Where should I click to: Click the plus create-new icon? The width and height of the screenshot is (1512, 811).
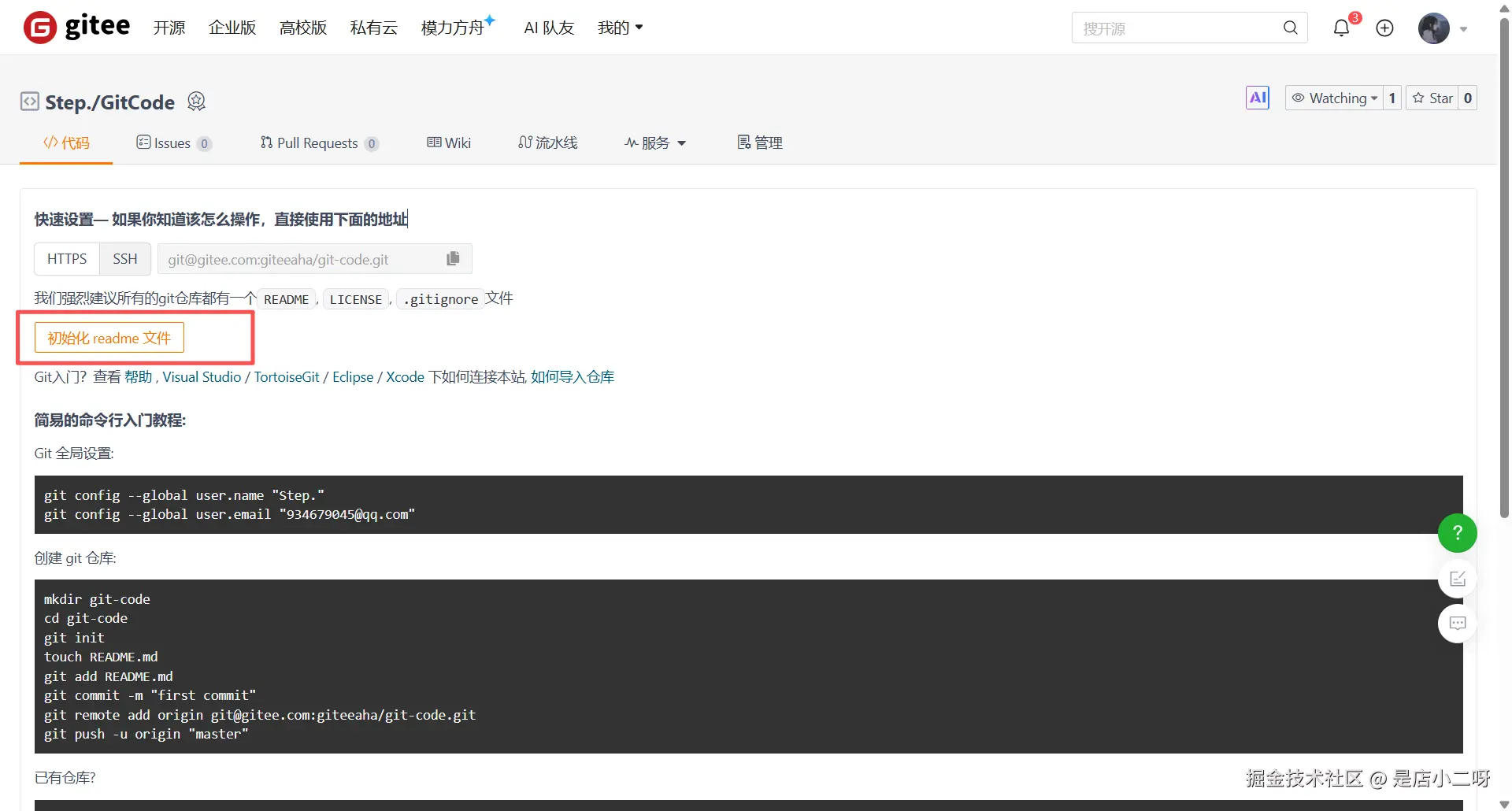point(1384,28)
